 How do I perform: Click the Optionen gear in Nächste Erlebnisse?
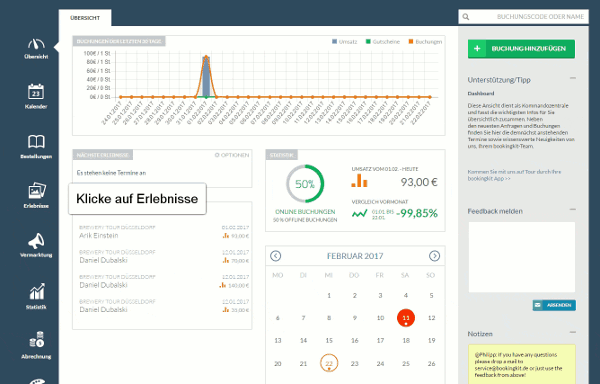217,155
